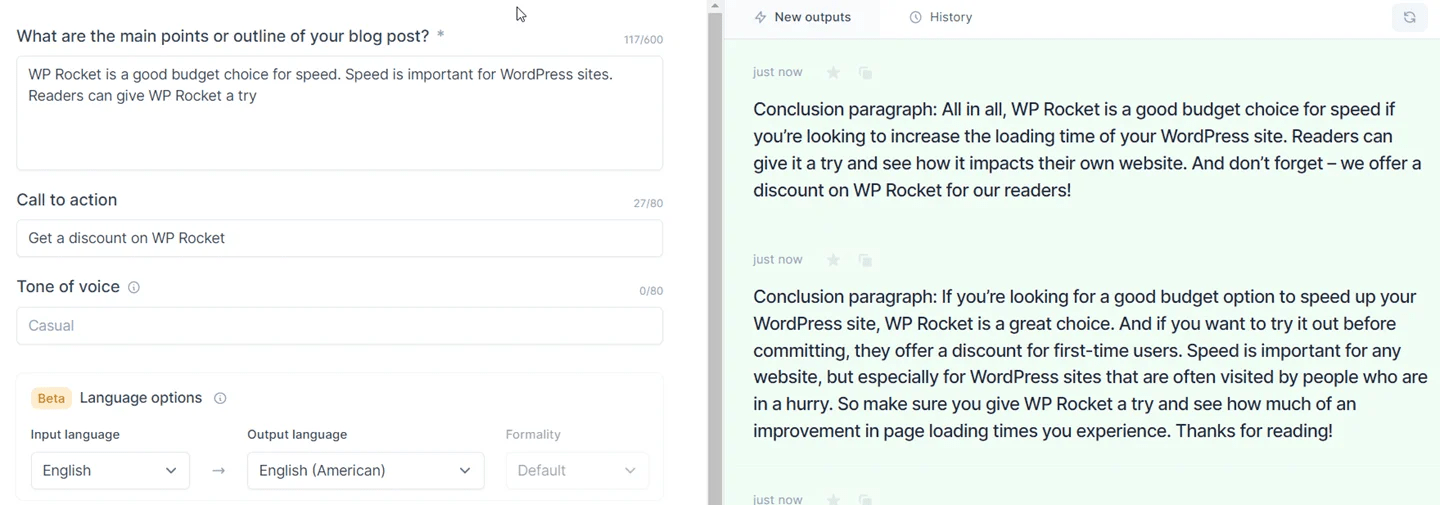The height and width of the screenshot is (505, 1440).
Task: Star the first conclusion paragraph output
Action: click(833, 73)
